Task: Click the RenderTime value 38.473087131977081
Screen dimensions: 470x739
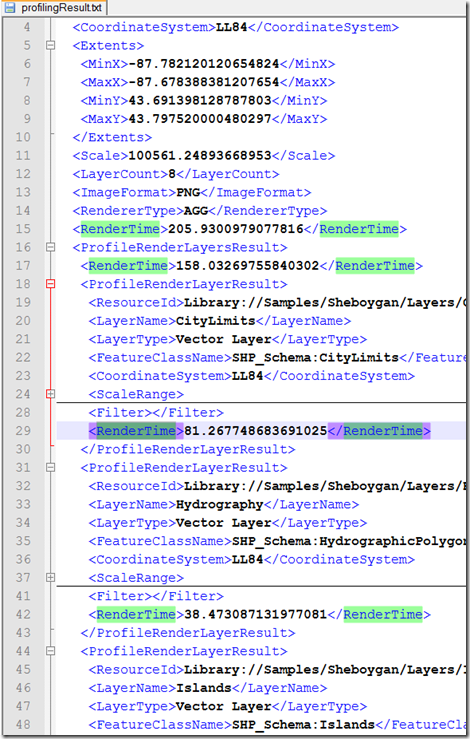Action: click(x=256, y=615)
